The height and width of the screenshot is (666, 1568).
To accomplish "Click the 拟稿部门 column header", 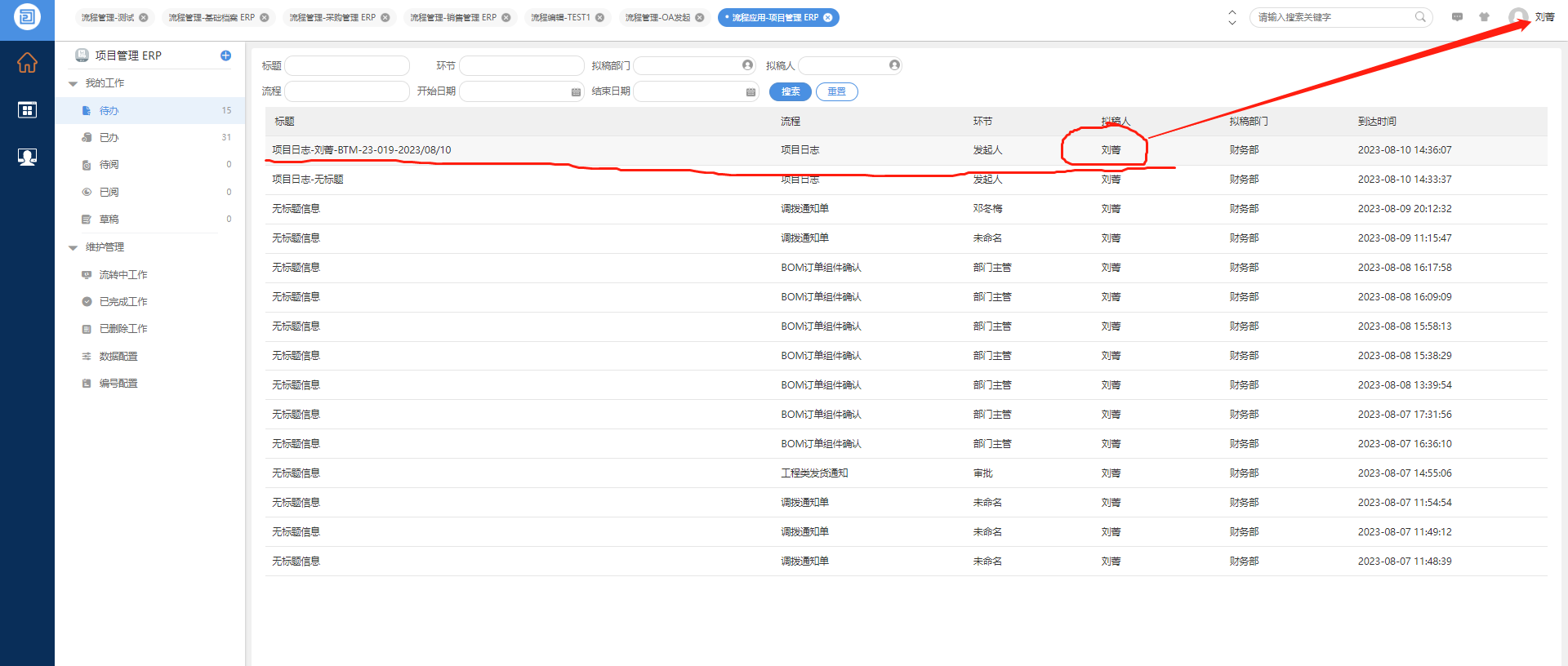I will point(1249,122).
